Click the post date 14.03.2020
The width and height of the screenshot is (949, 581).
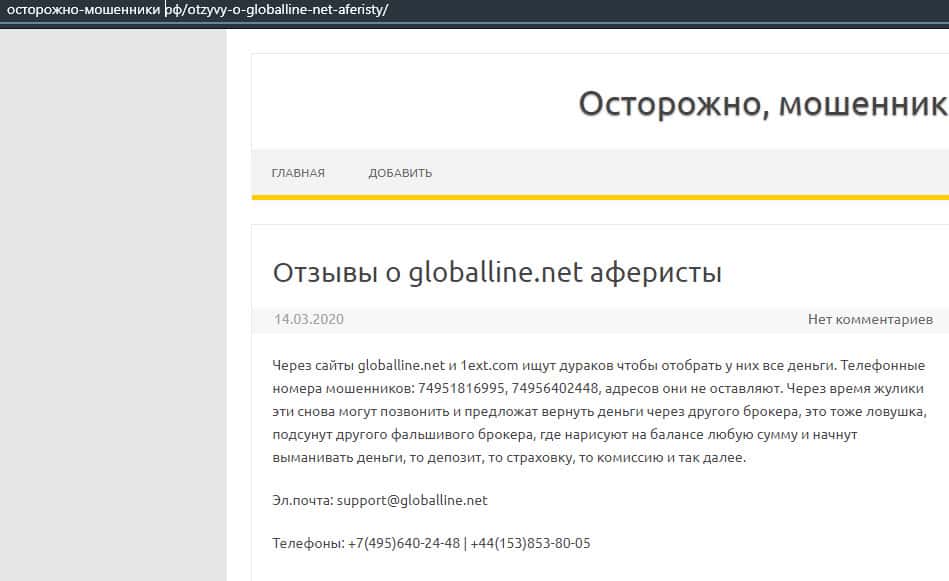(x=309, y=320)
